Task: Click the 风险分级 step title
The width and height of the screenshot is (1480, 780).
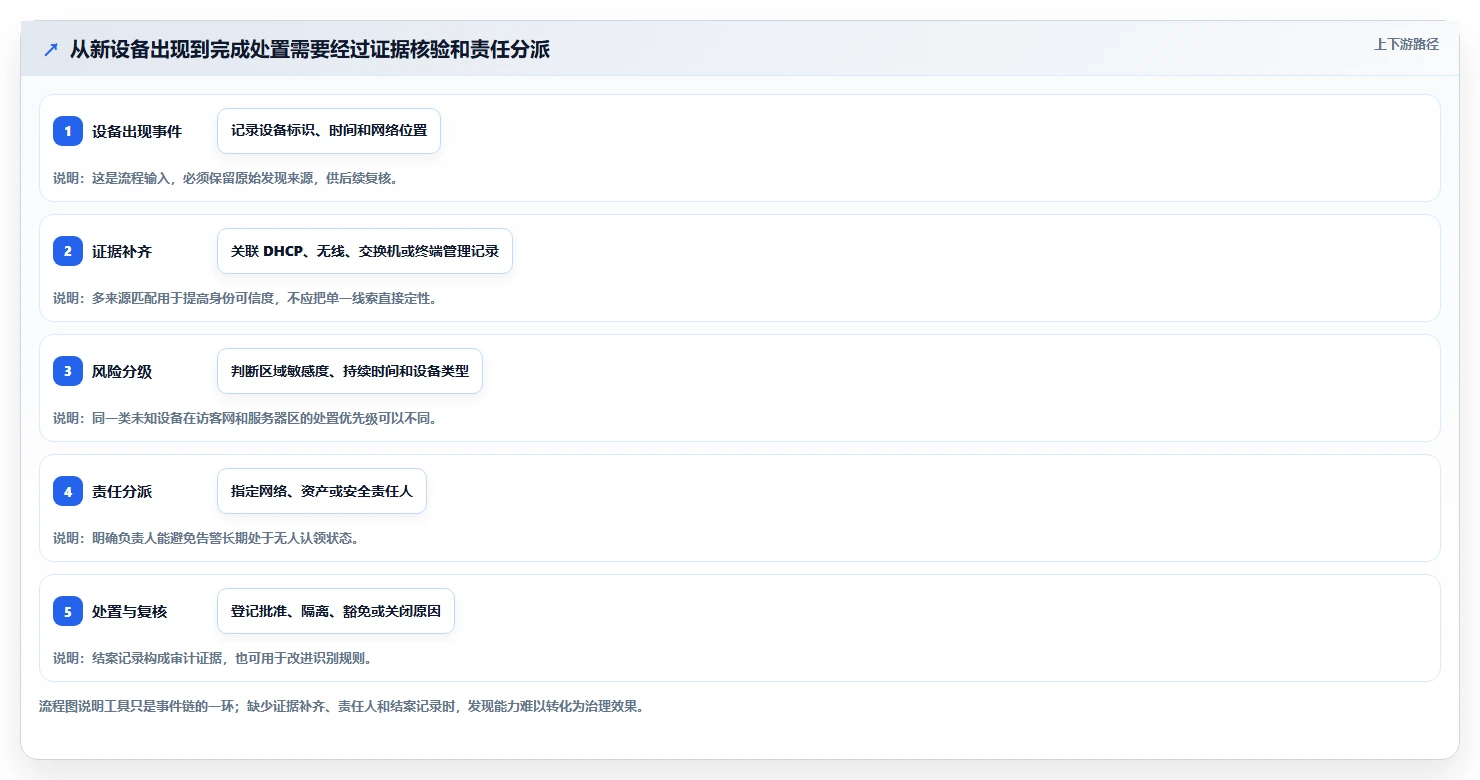Action: [x=122, y=371]
